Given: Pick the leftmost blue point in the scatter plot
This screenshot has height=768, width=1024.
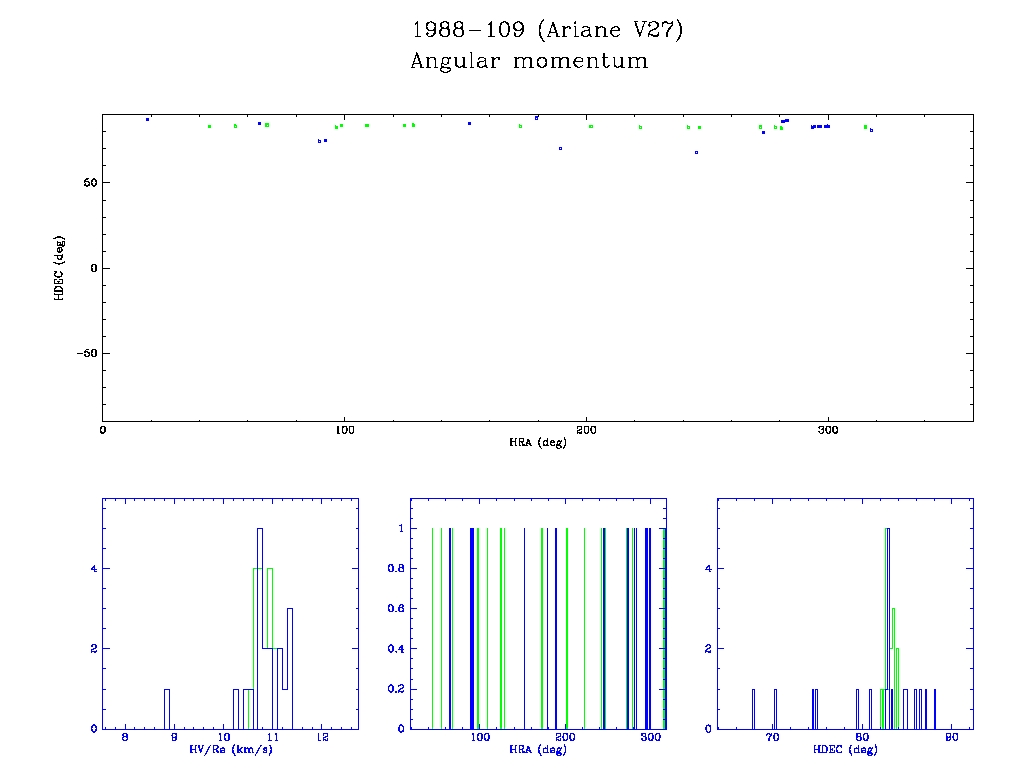Looking at the screenshot, I should (x=147, y=119).
